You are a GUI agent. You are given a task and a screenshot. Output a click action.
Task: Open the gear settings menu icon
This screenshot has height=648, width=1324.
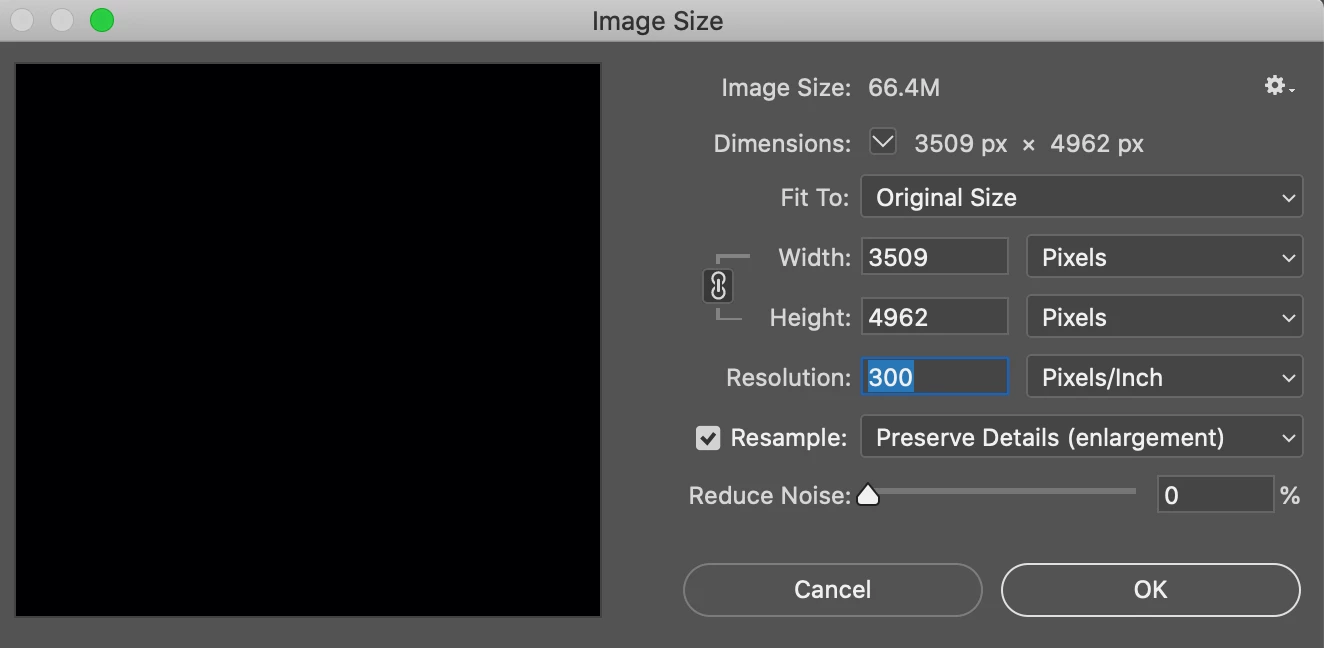click(1279, 87)
